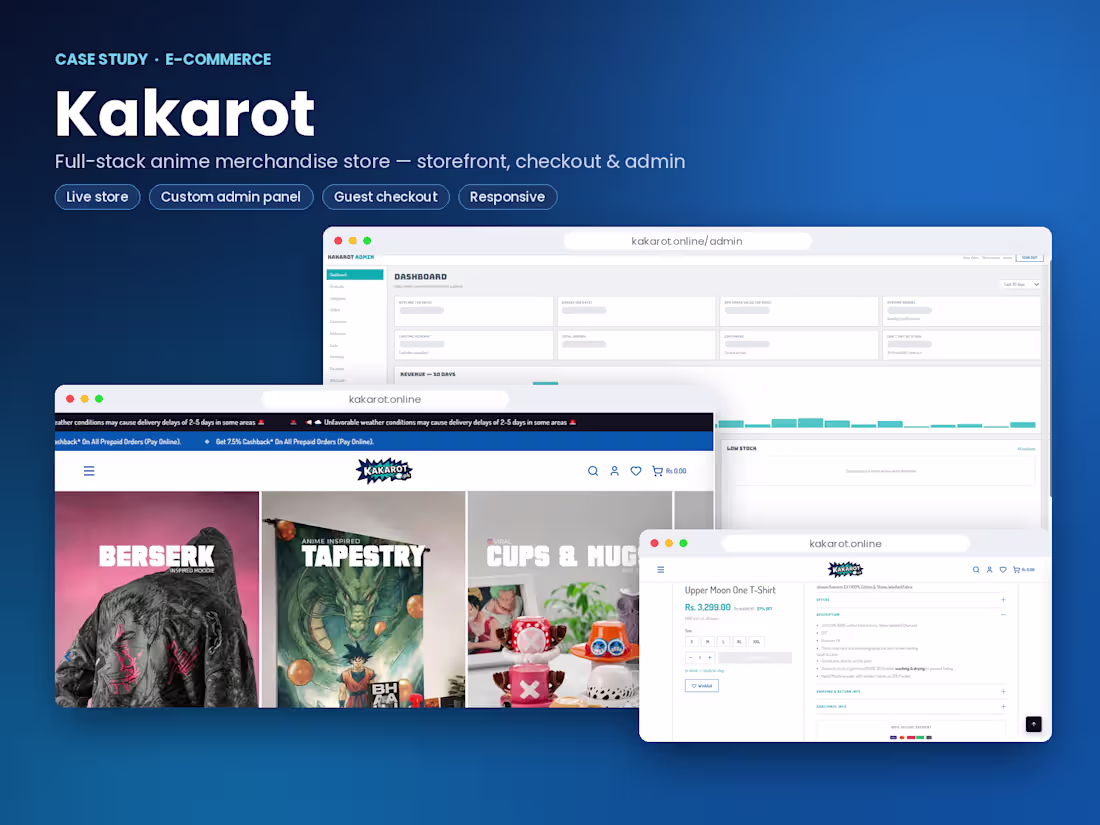The width and height of the screenshot is (1100, 825).
Task: Click the Wishlist button below the quantity selector
Action: point(702,686)
